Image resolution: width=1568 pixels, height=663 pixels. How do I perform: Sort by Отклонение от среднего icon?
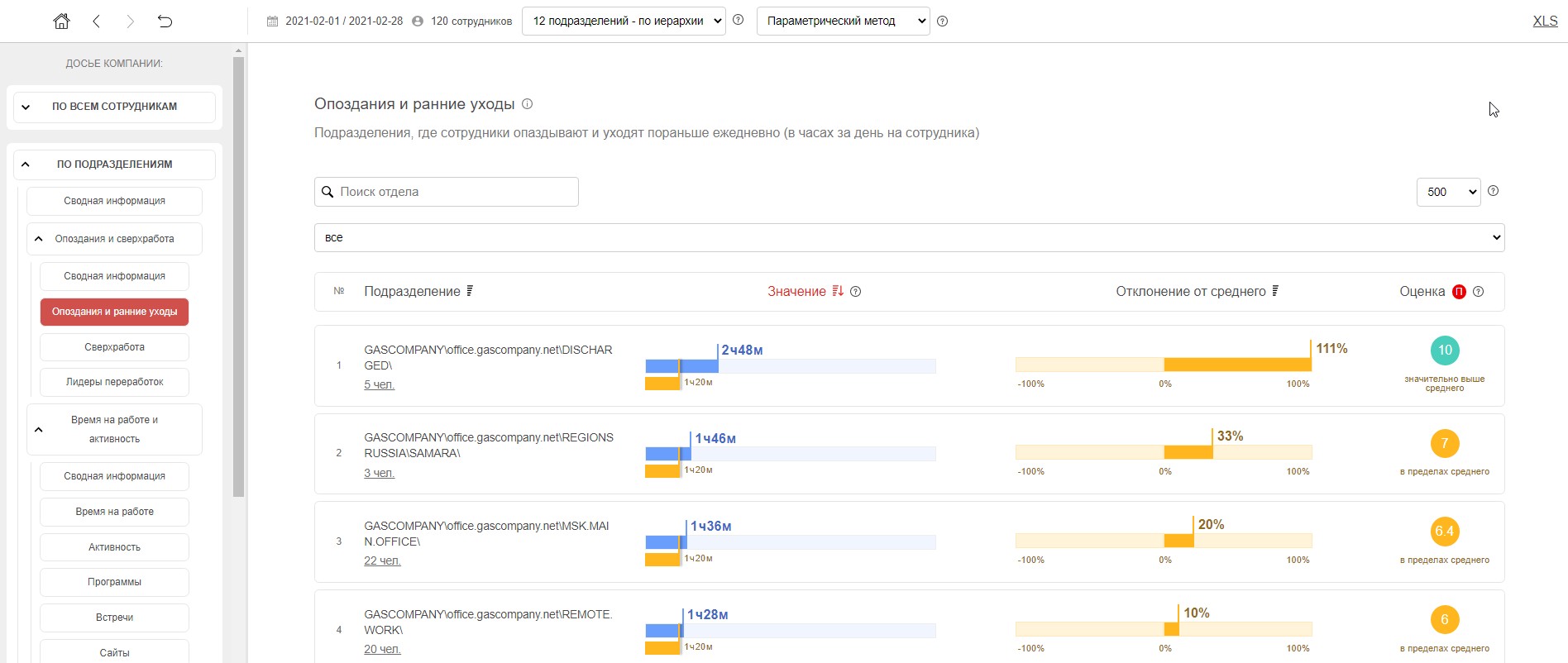(x=1275, y=291)
